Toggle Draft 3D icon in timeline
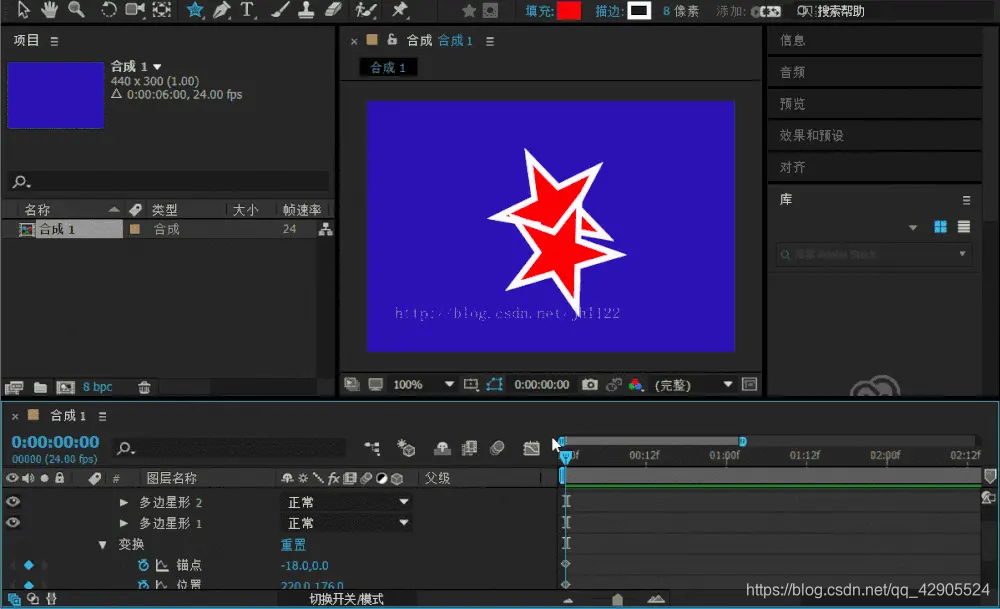This screenshot has width=1000, height=609. 406,448
